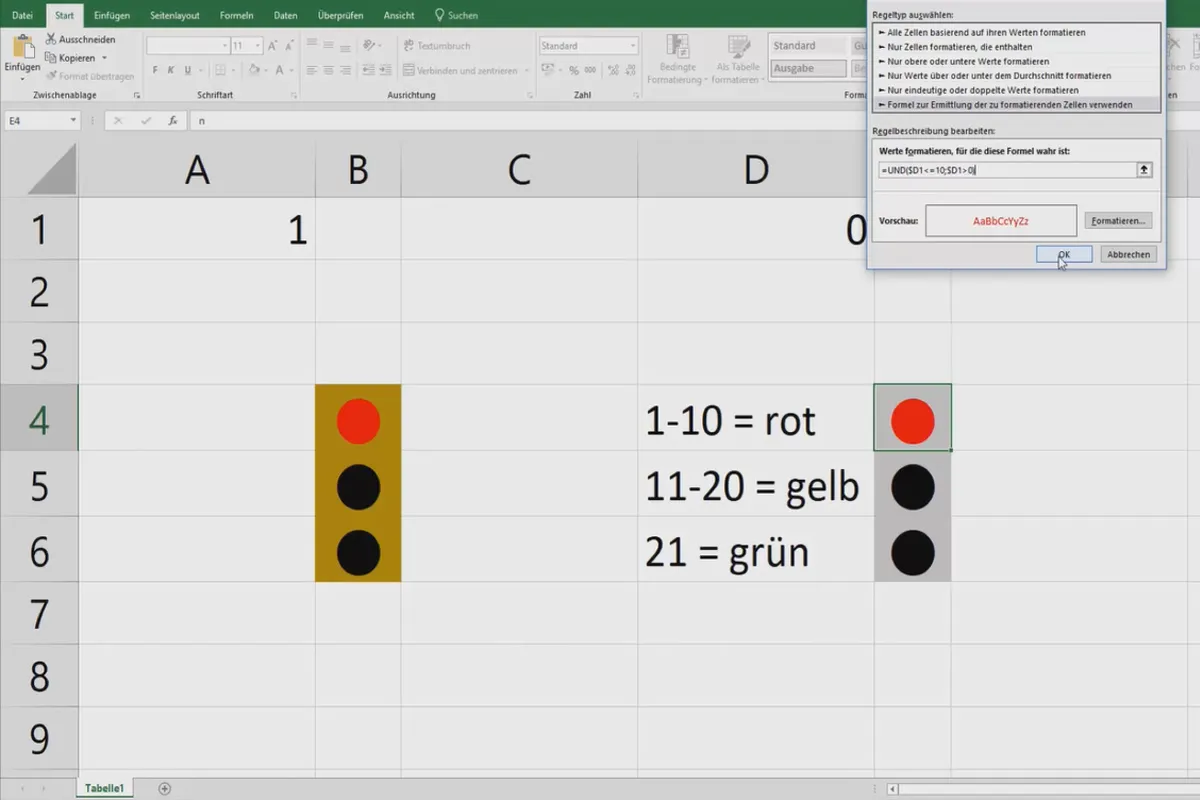The height and width of the screenshot is (800, 1200).
Task: Open the Datei tab
Action: 22,16
